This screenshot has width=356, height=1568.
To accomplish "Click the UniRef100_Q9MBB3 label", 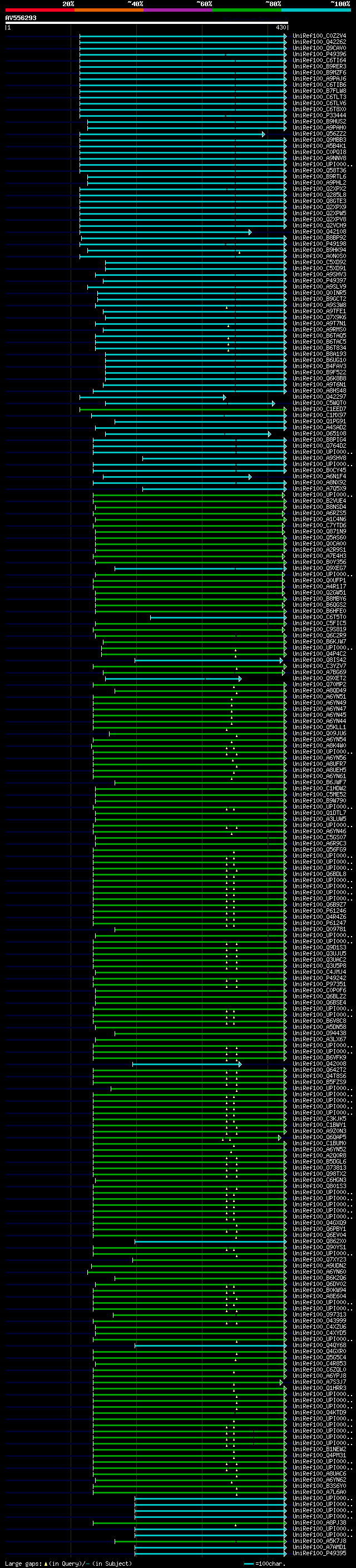I will point(319,140).
